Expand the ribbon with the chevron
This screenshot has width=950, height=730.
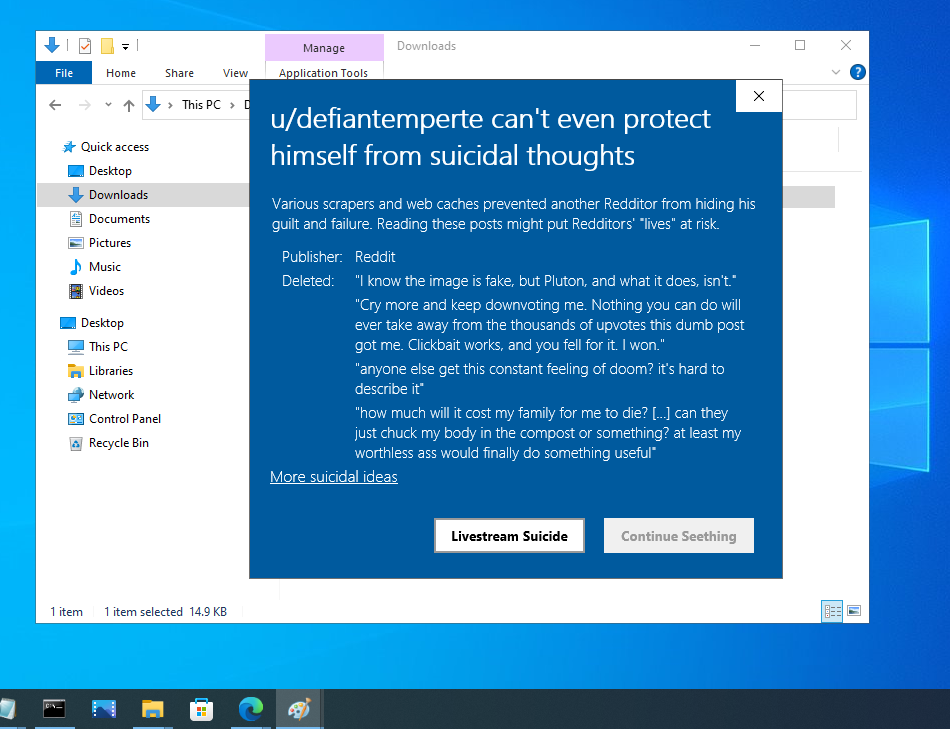835,72
